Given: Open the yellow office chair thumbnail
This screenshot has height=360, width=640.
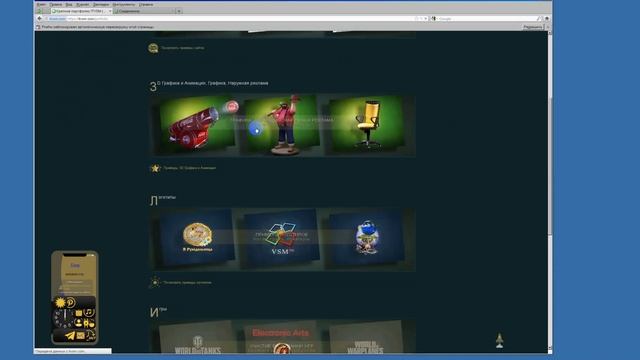Looking at the screenshot, I should click(x=367, y=125).
